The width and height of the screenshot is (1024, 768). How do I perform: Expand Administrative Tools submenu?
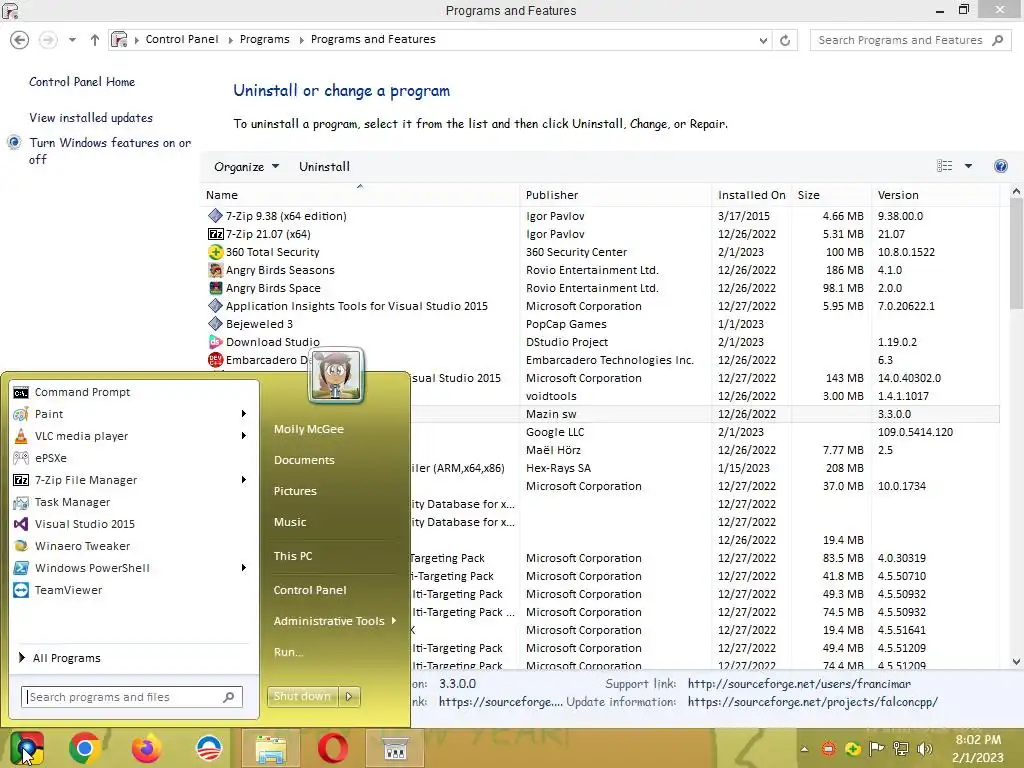point(335,621)
